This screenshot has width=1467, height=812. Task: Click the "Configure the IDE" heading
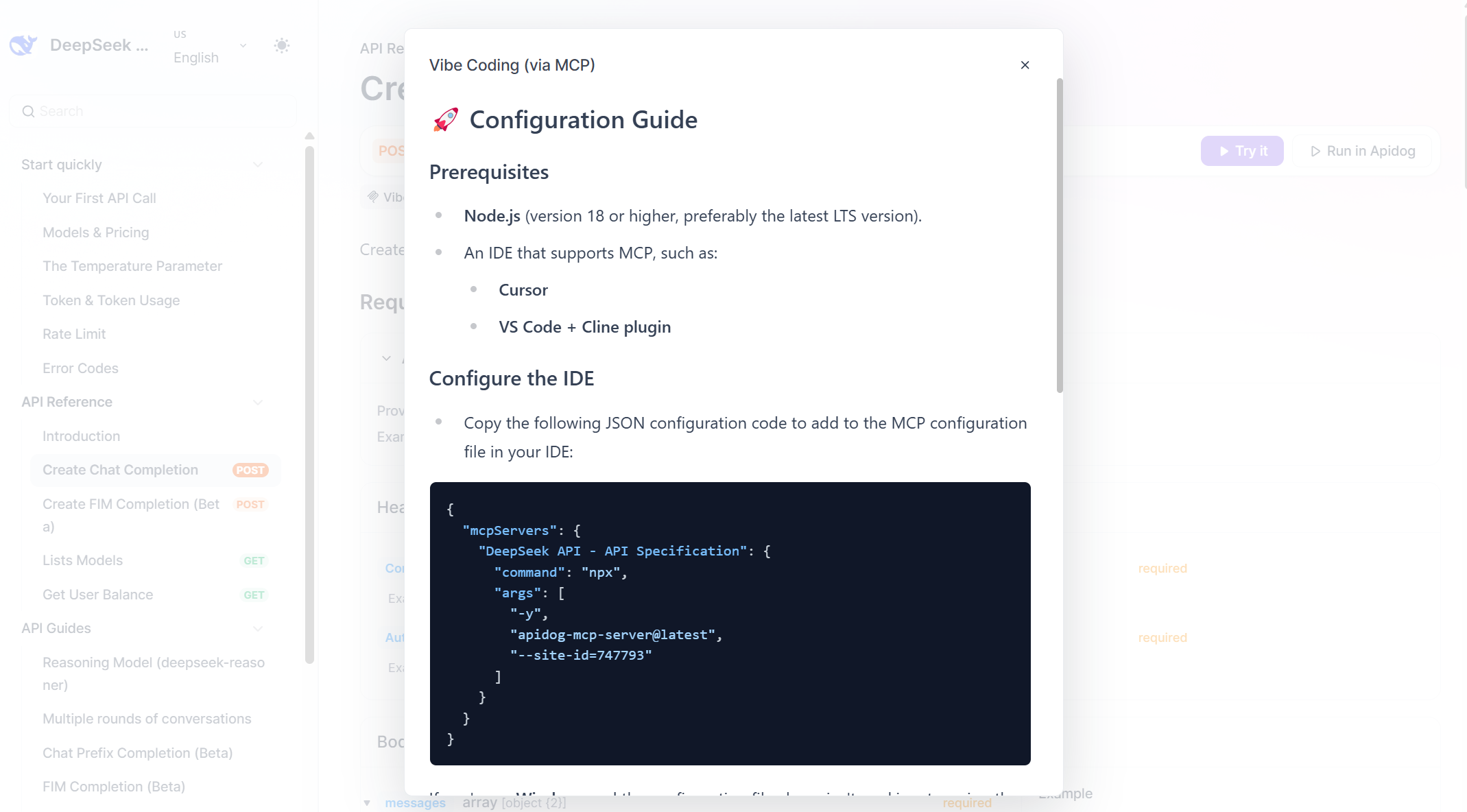pyautogui.click(x=512, y=379)
